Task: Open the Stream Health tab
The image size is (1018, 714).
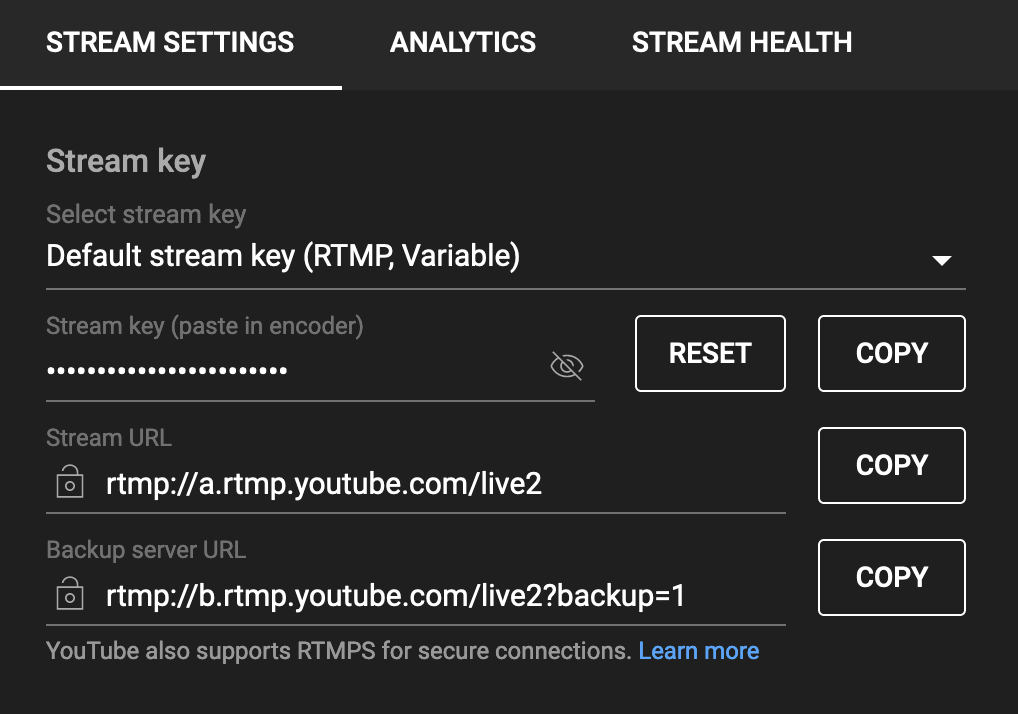Action: 742,43
